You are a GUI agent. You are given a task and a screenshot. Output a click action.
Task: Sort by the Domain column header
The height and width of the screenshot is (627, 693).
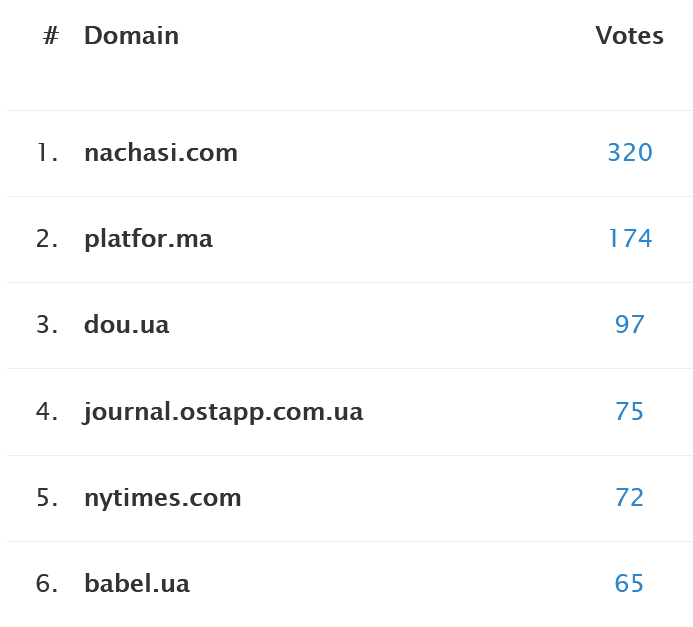[131, 36]
